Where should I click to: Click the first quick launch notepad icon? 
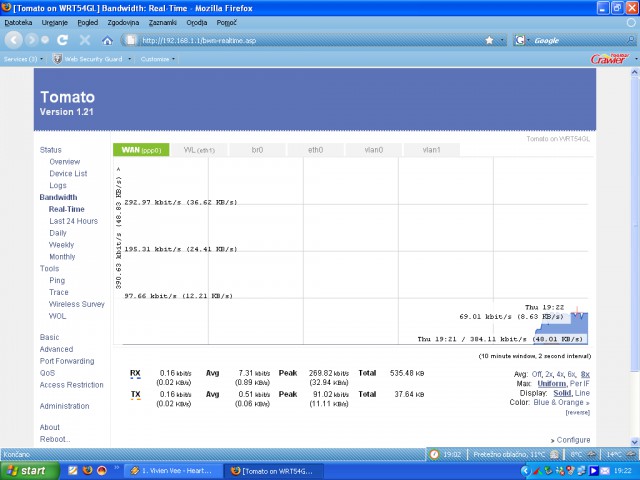tap(73, 471)
